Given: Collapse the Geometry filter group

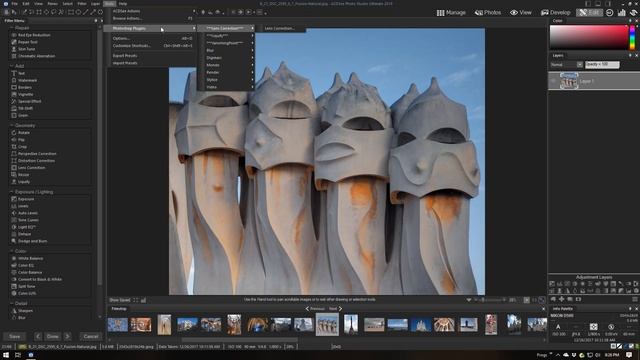Looking at the screenshot, I should point(11,126).
